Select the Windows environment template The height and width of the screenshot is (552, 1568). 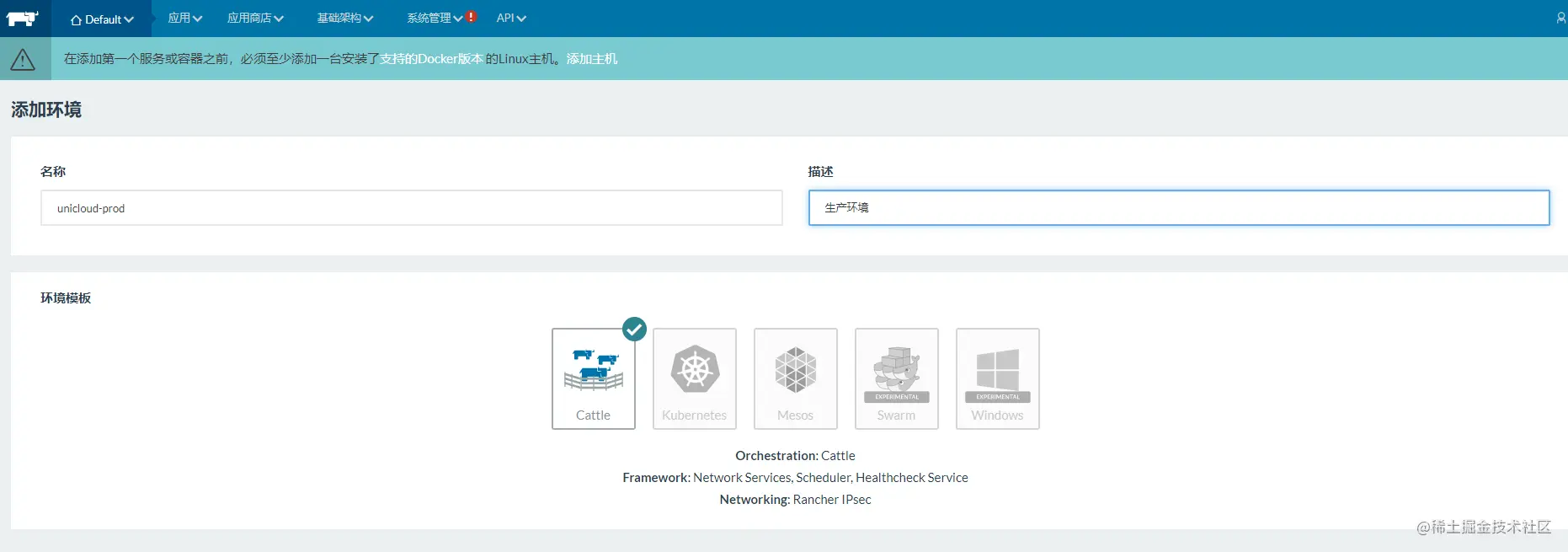pyautogui.click(x=998, y=378)
